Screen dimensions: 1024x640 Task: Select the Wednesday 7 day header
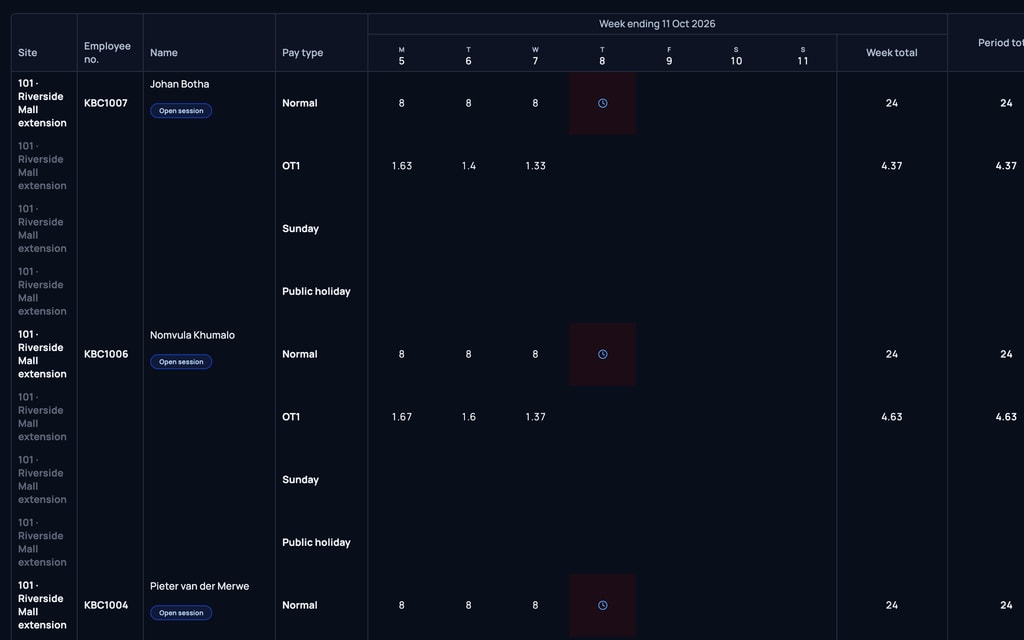[536, 56]
